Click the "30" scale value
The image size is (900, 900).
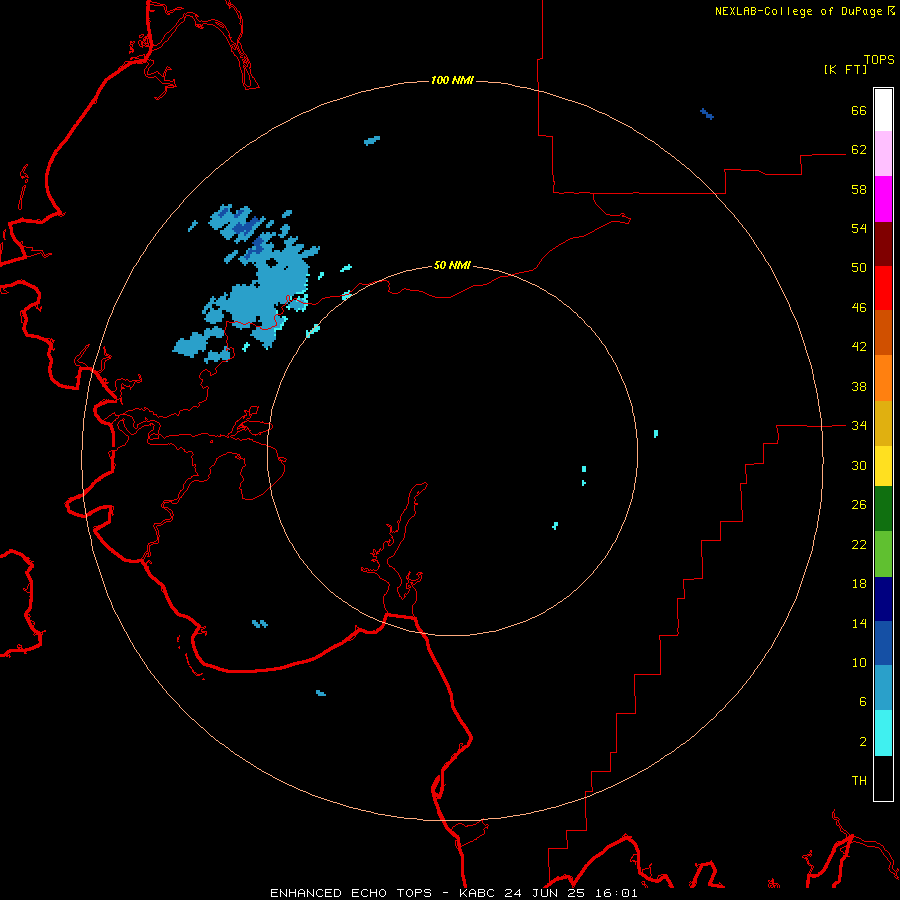tap(859, 465)
